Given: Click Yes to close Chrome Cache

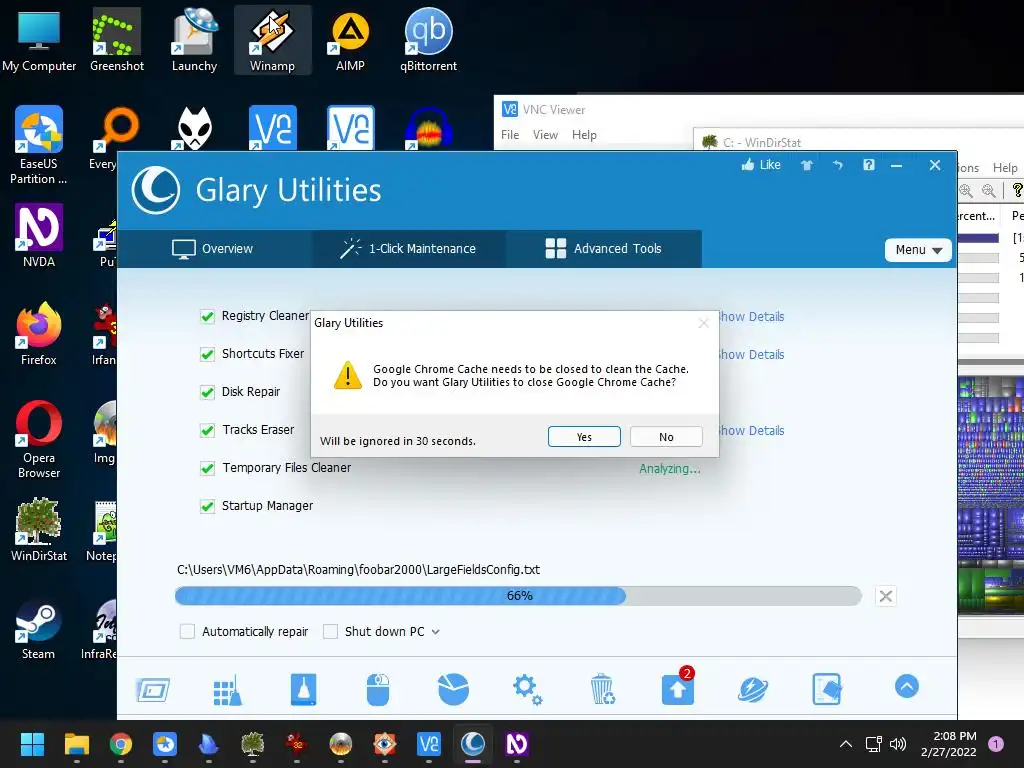Looking at the screenshot, I should click(x=584, y=436).
